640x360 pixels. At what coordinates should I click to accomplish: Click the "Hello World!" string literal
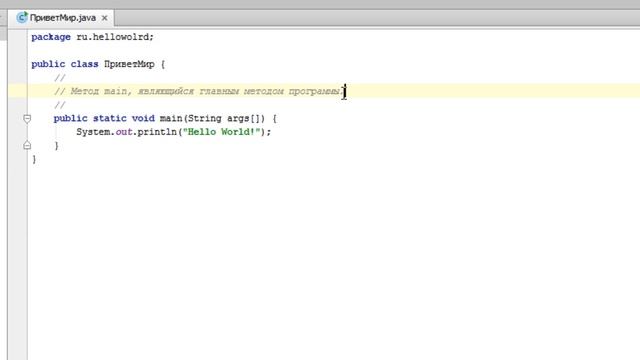222,132
